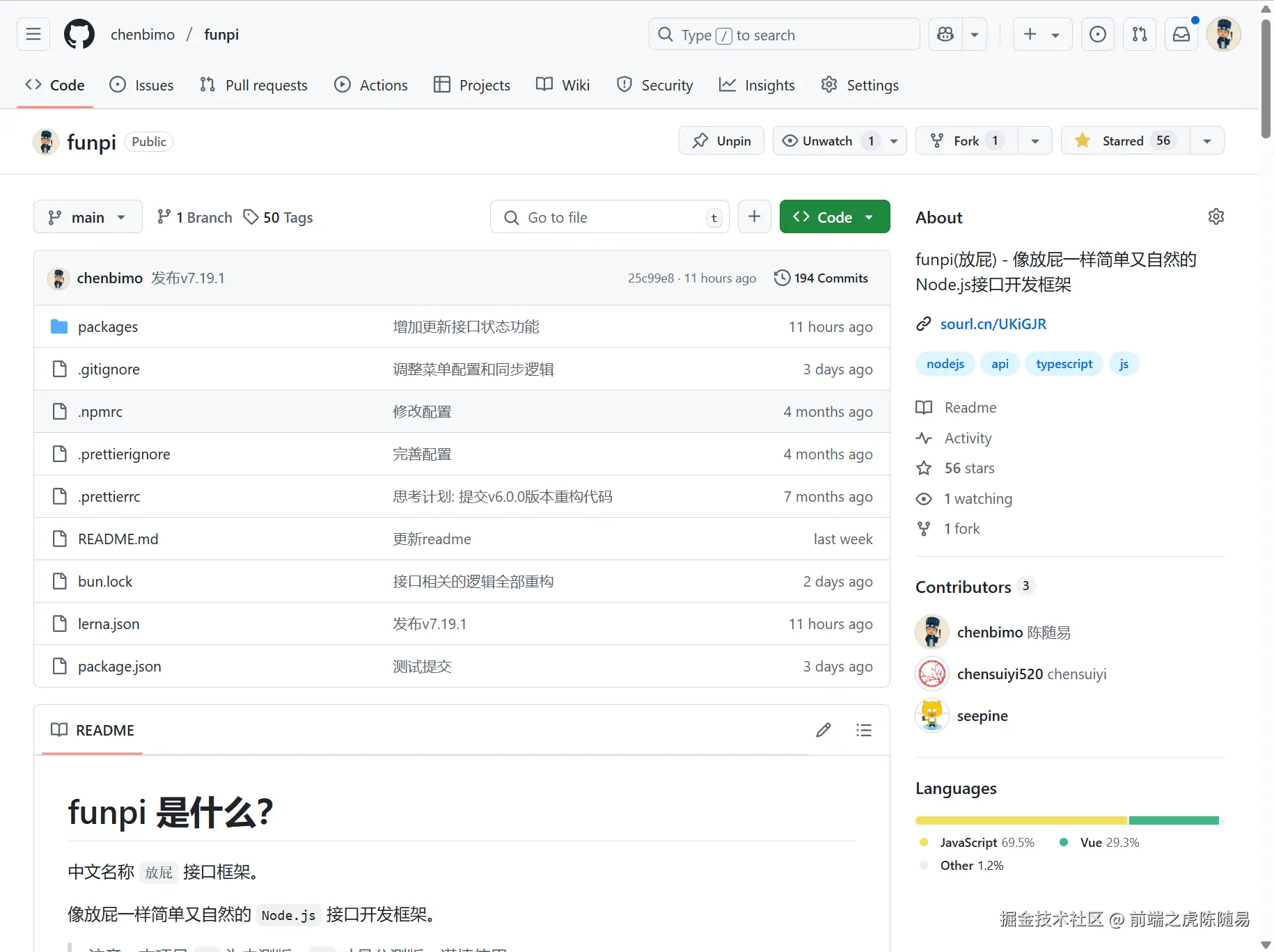Open the README.md file

(118, 539)
